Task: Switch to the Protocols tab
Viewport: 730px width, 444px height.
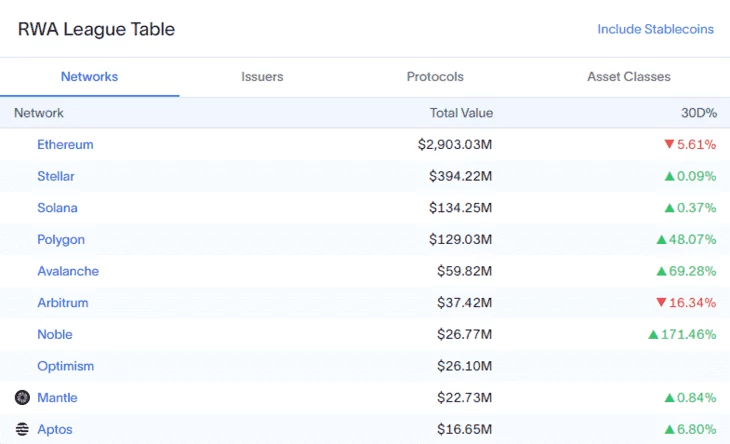Action: coord(435,77)
